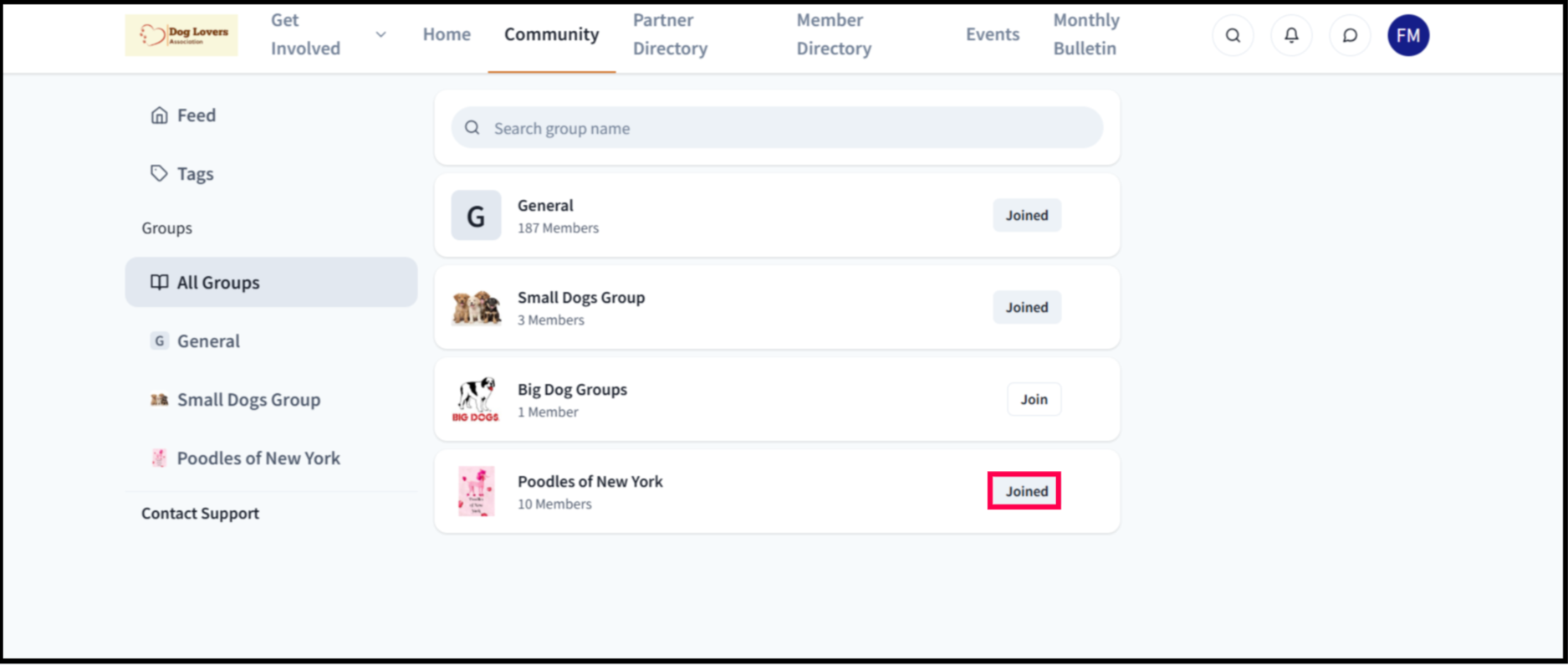
Task: Open the Get Involved menu
Action: pos(305,34)
